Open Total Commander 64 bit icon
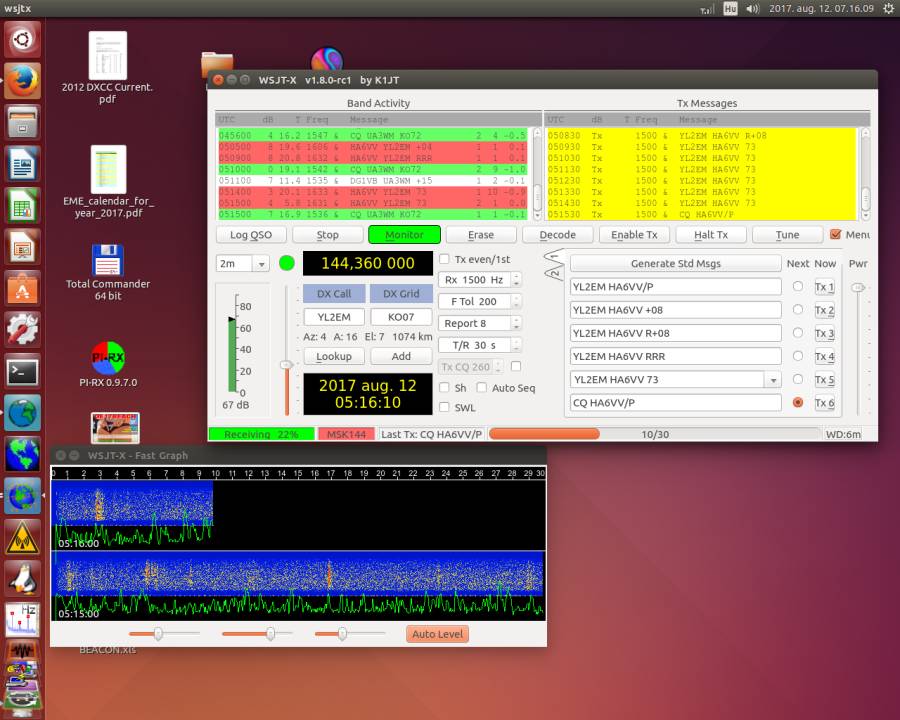Screen dimensions: 900x720 [108, 260]
